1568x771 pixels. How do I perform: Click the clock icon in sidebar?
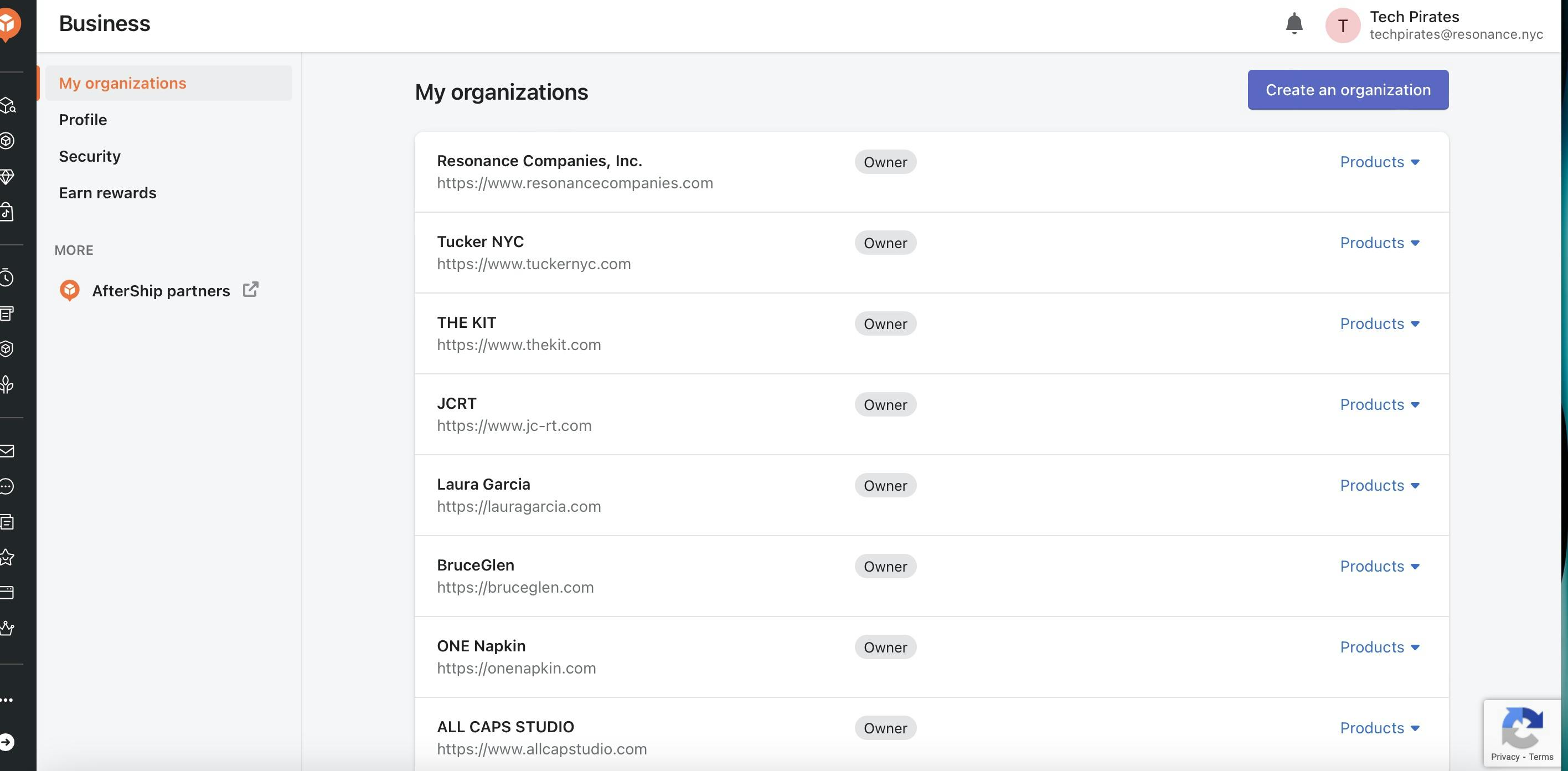(7, 277)
